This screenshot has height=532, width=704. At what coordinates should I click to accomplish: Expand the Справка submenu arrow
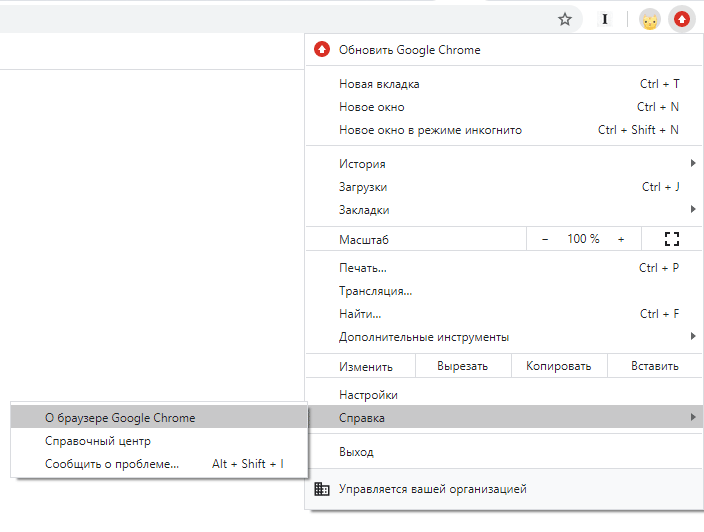click(x=693, y=418)
